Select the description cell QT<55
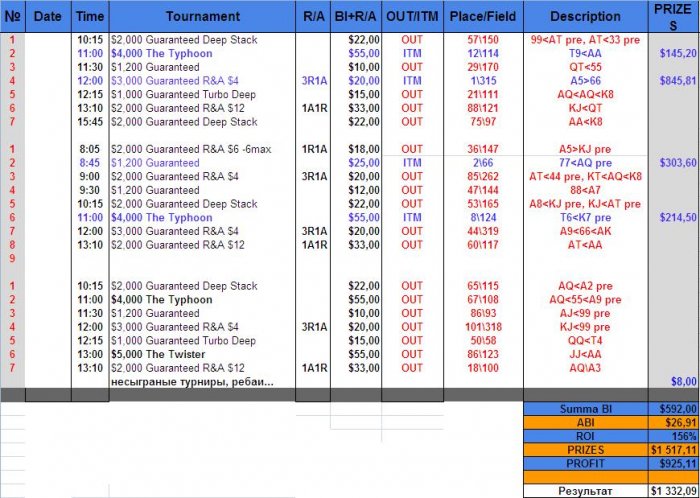700x498 pixels. coord(585,67)
